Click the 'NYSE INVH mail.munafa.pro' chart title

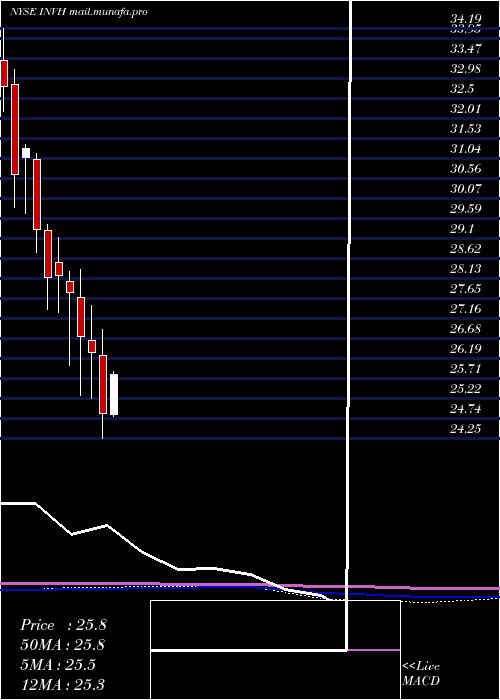(79, 12)
